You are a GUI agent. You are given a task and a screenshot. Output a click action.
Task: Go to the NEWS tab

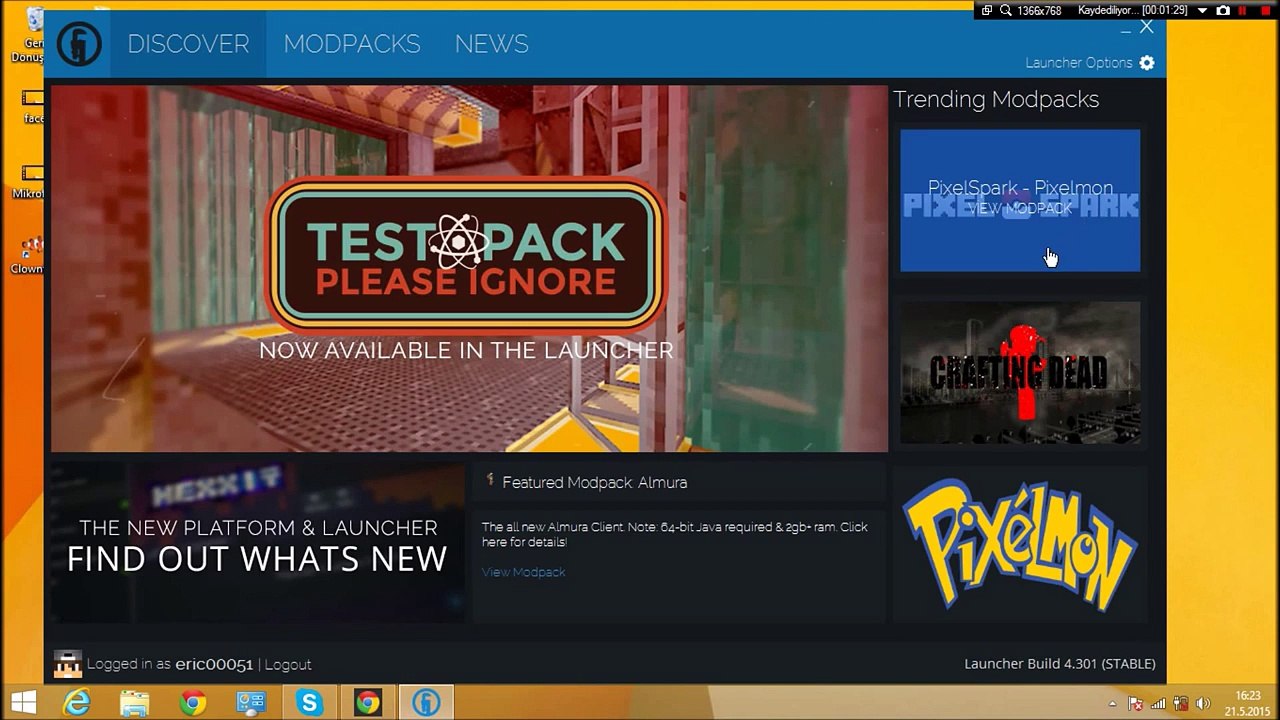click(491, 44)
